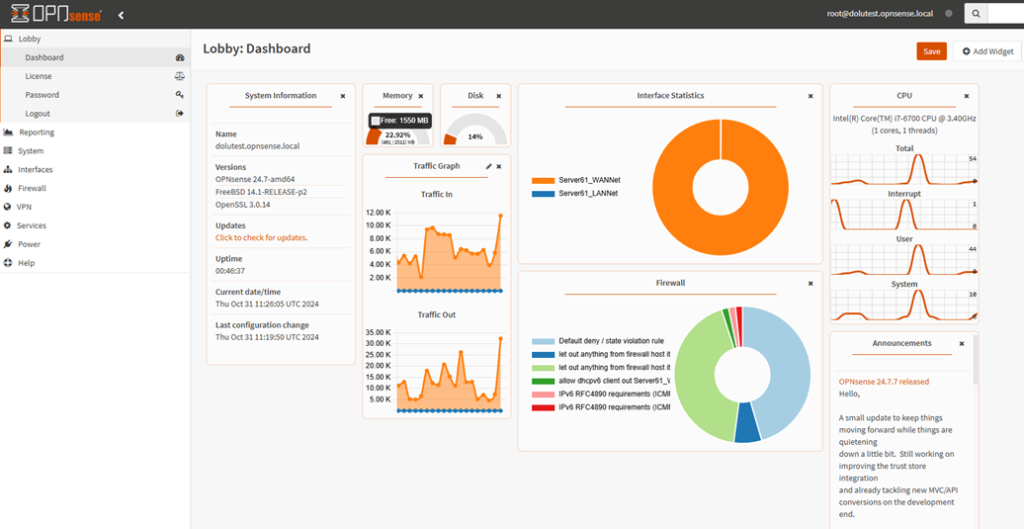
Task: Click the Password key icon
Action: [x=180, y=95]
